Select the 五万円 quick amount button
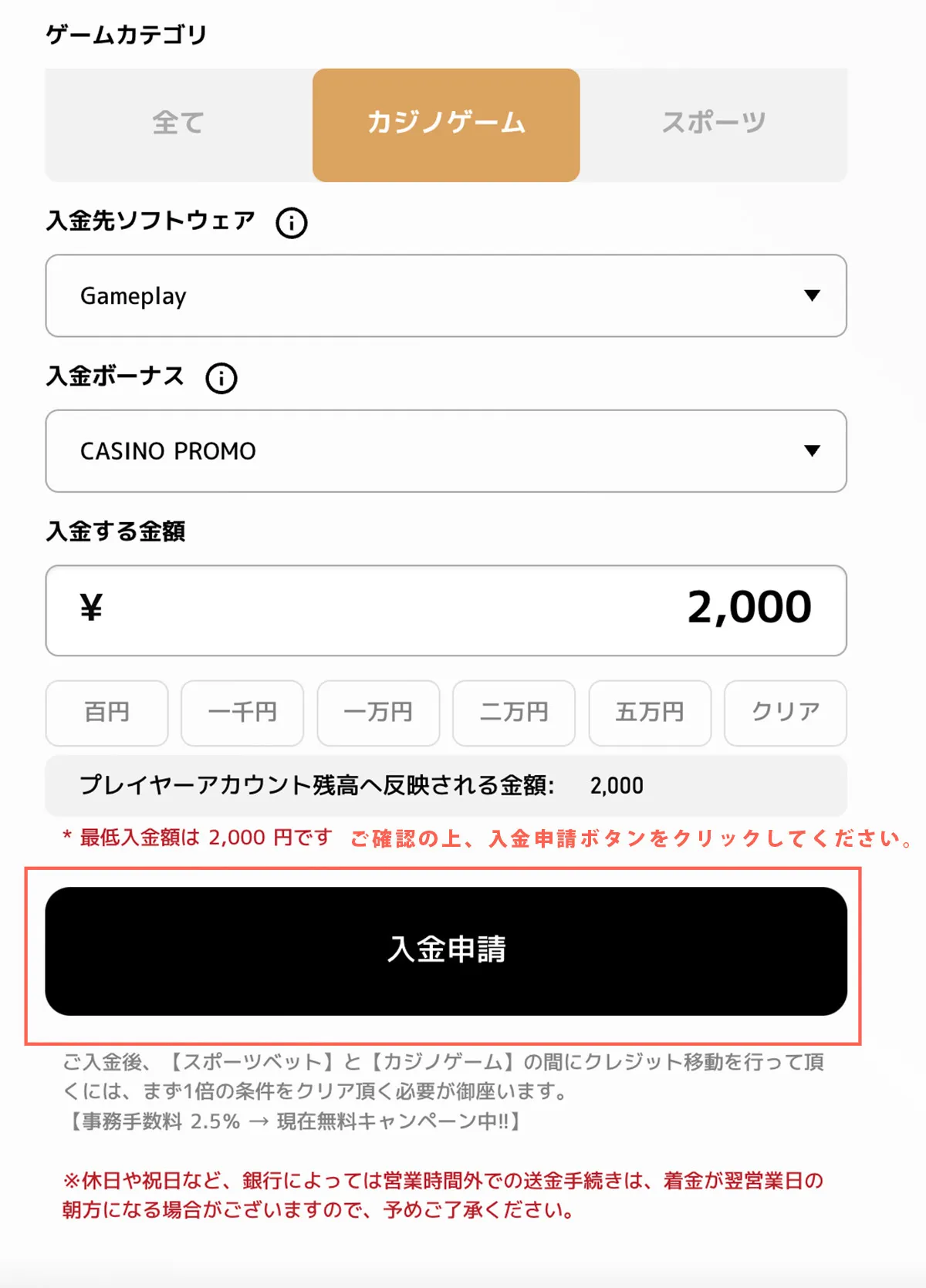Screen dimensions: 926x1288 pos(650,713)
